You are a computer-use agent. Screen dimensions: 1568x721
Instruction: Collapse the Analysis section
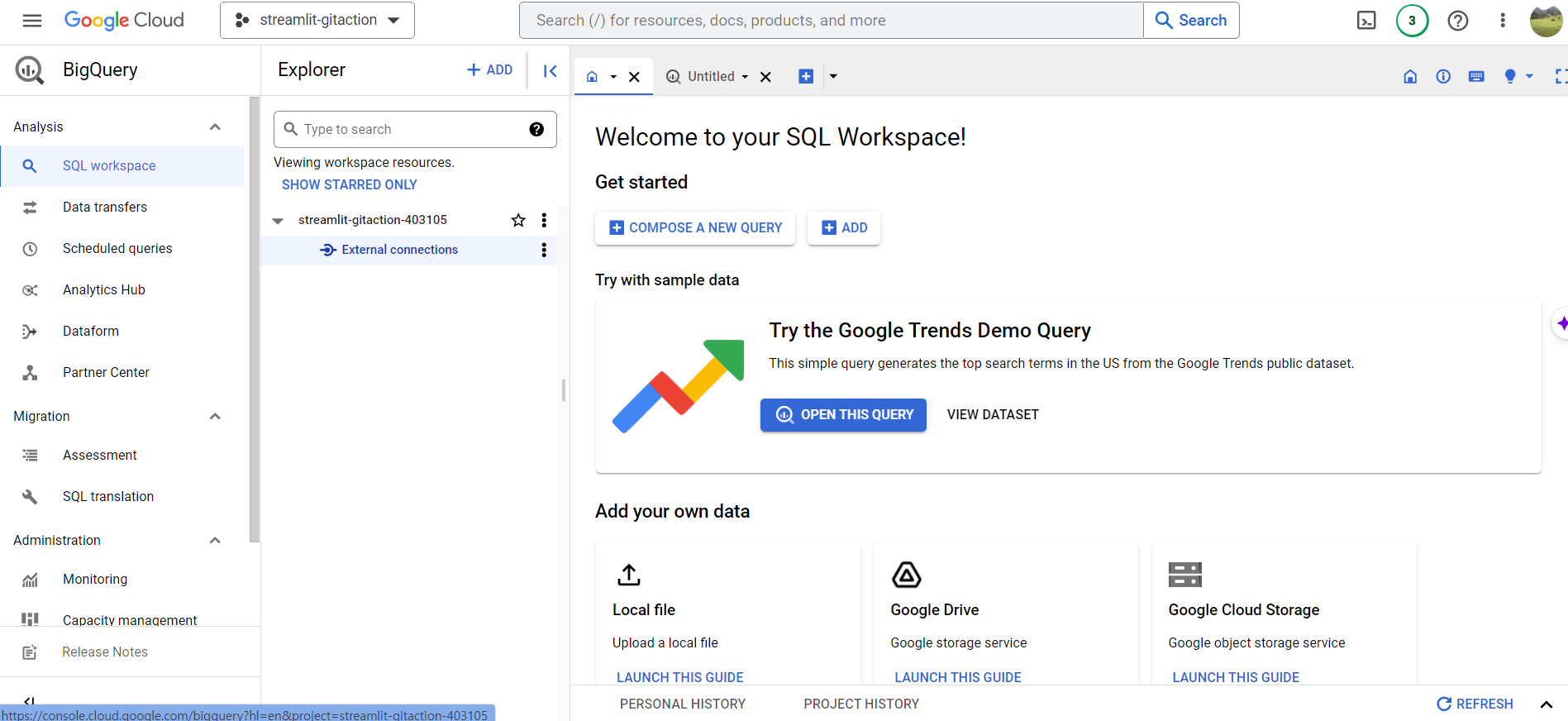[215, 127]
